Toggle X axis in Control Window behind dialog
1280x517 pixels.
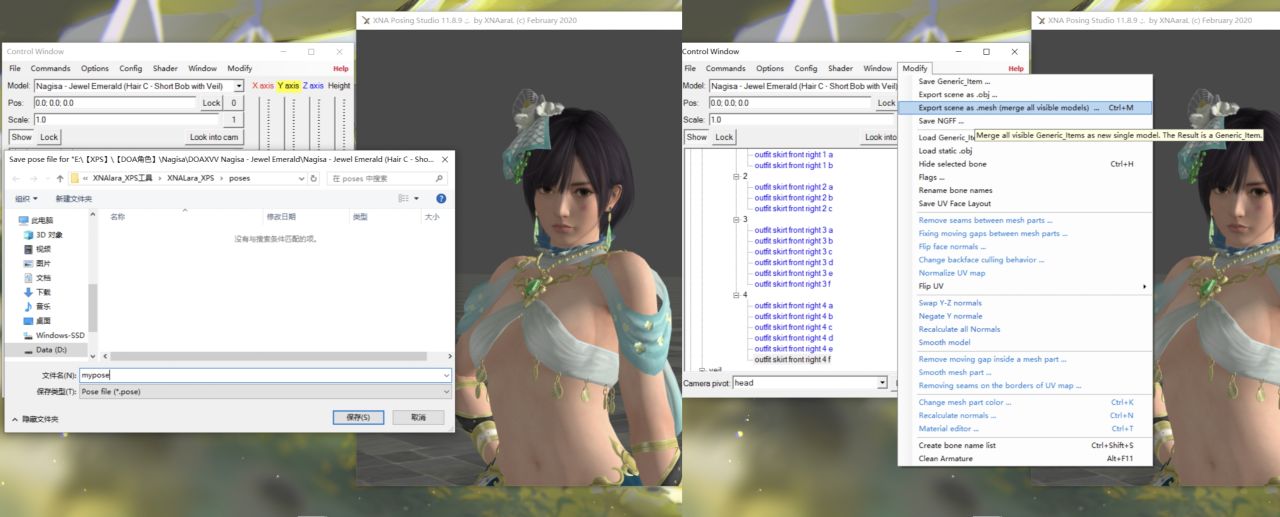(262, 86)
